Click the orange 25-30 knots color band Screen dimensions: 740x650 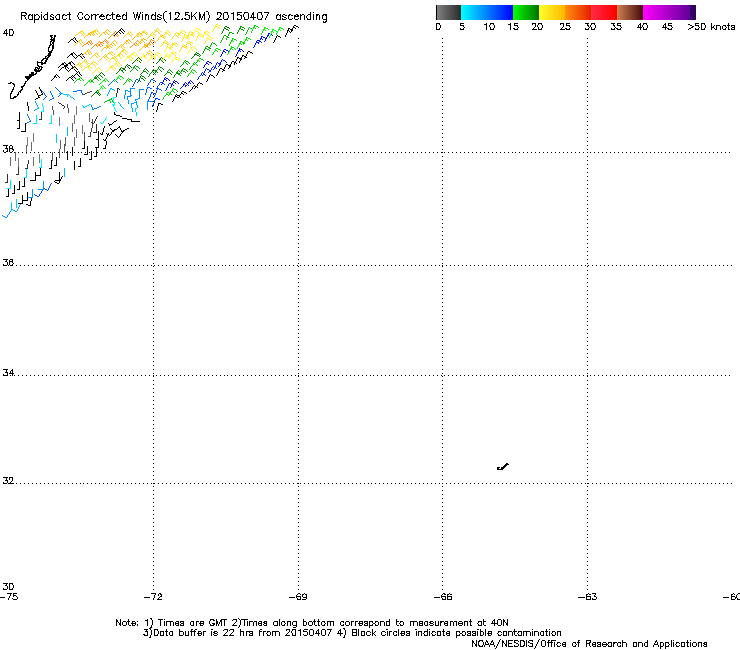(x=578, y=12)
